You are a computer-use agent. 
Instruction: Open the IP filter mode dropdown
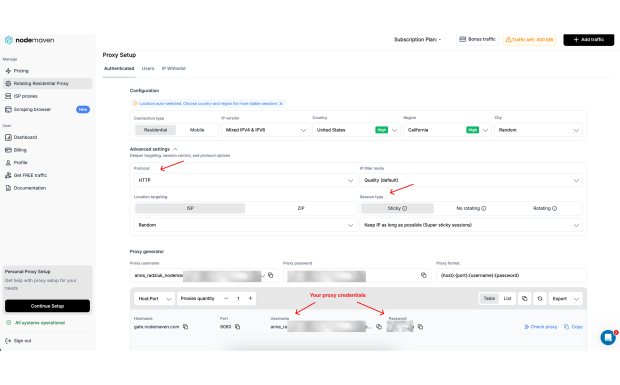click(x=471, y=180)
